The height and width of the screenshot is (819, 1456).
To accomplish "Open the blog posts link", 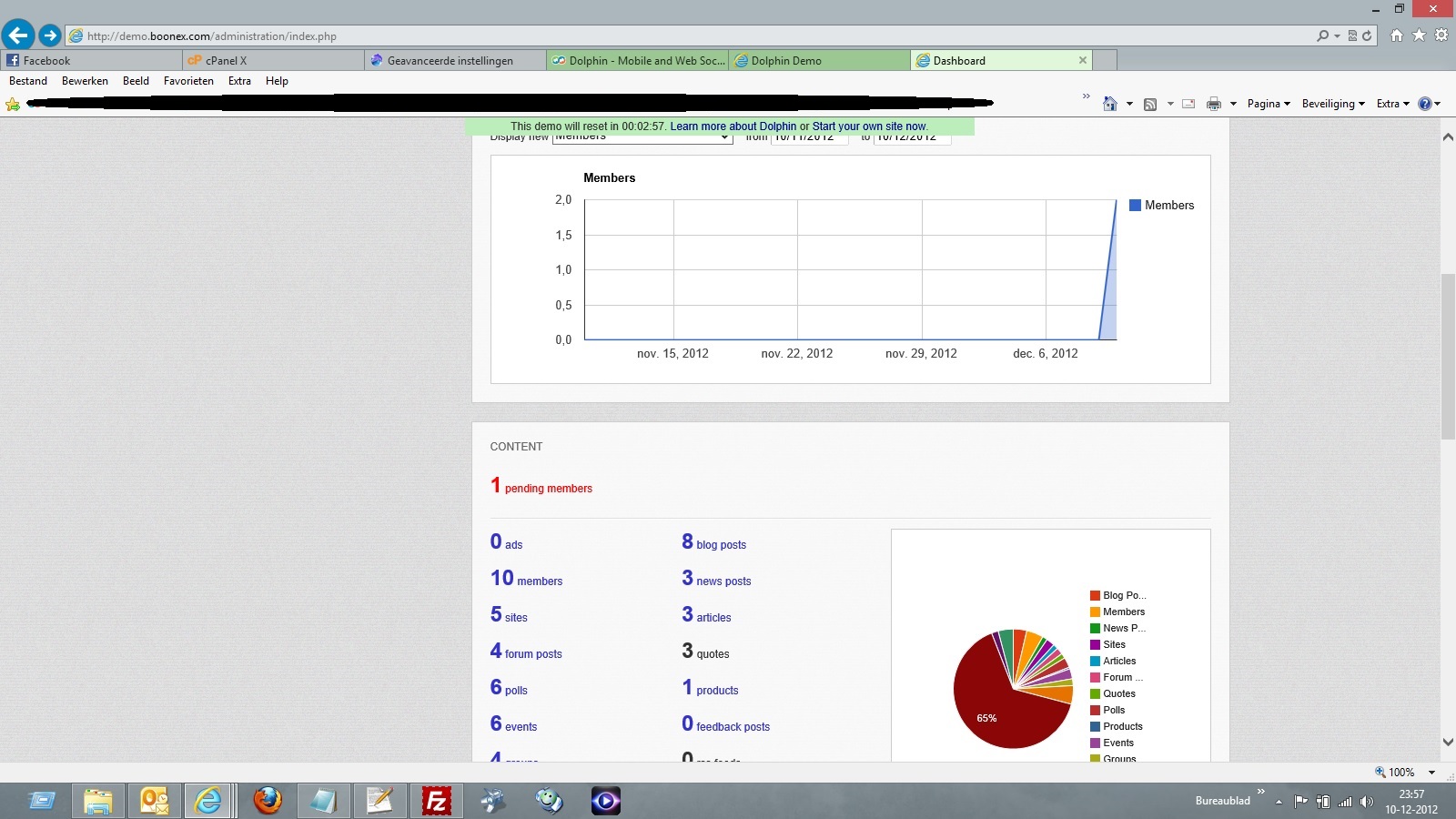I will click(x=721, y=545).
